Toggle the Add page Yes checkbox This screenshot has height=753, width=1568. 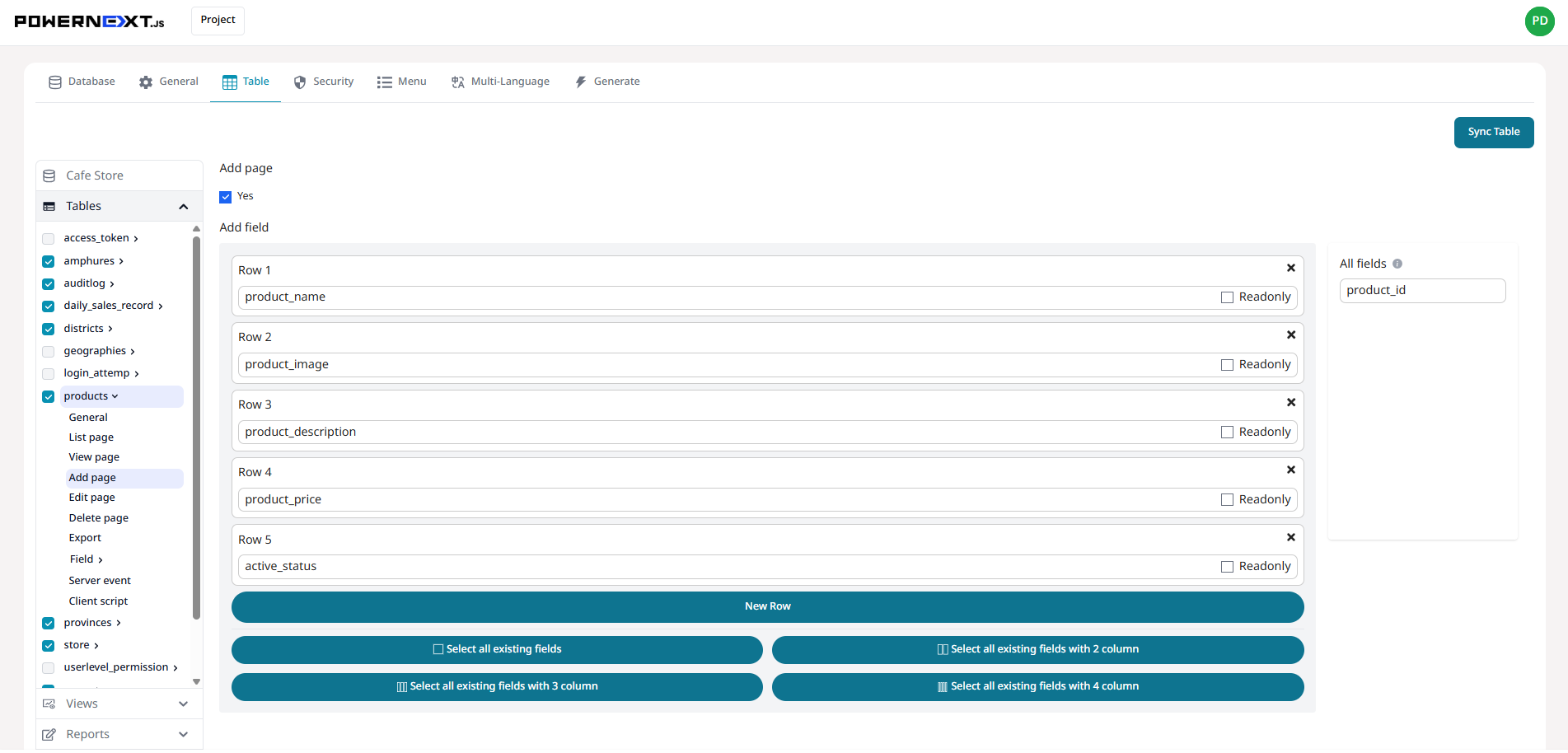[x=226, y=197]
